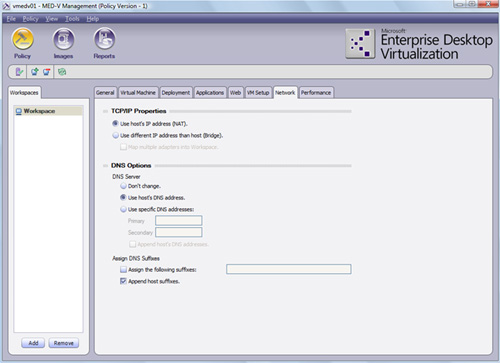The image size is (500, 363).
Task: Switch to the VM Setup tab
Action: pyautogui.click(x=258, y=93)
